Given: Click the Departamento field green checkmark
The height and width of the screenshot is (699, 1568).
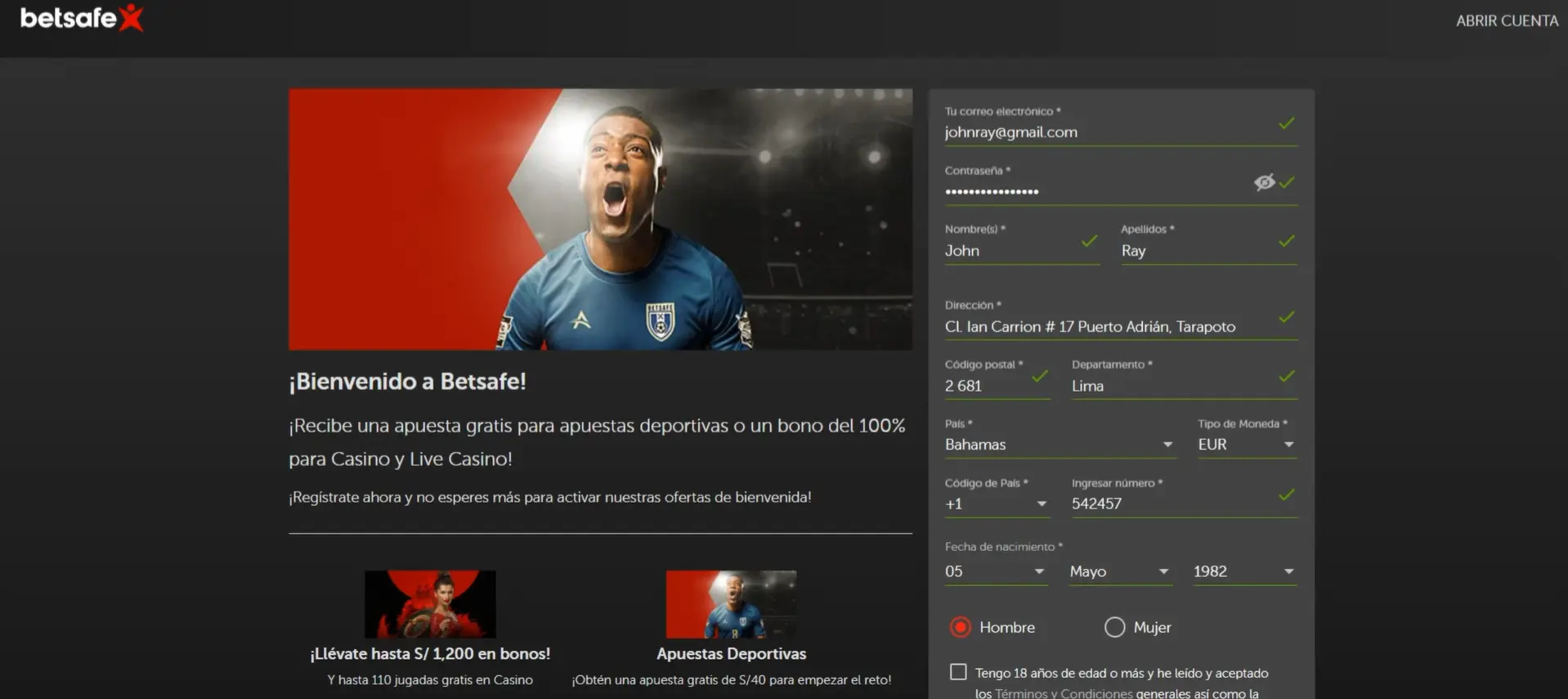Looking at the screenshot, I should (x=1287, y=377).
